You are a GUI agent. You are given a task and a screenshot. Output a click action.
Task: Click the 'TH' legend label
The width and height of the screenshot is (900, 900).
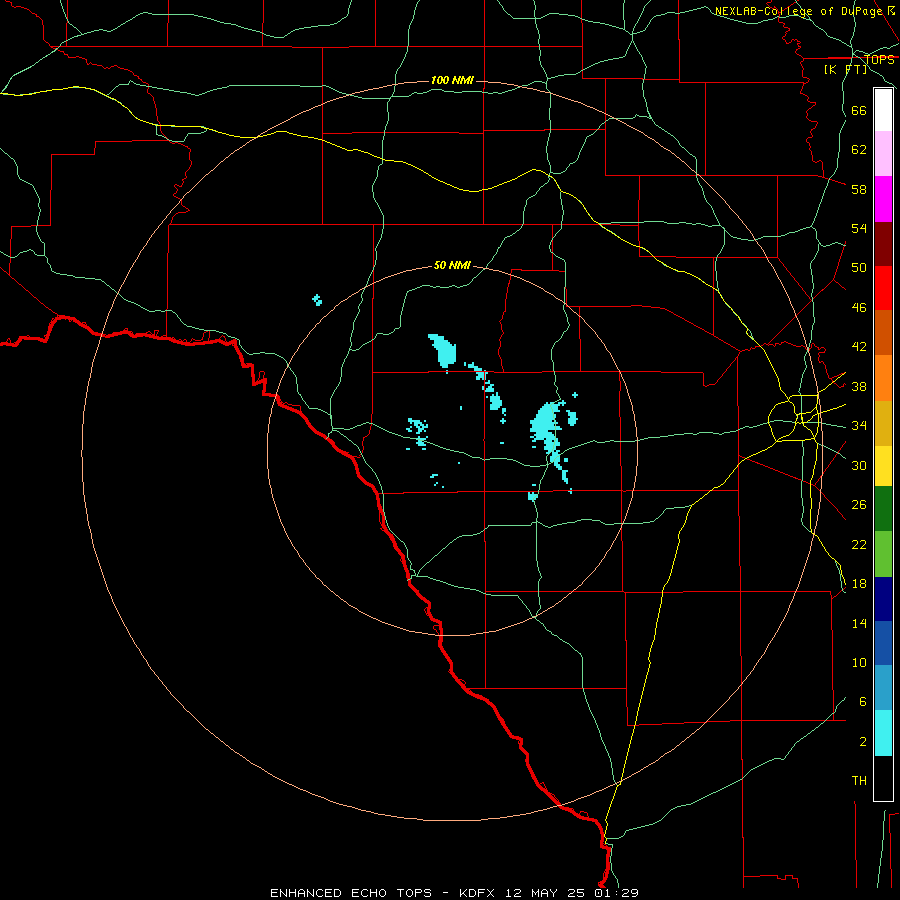click(859, 781)
